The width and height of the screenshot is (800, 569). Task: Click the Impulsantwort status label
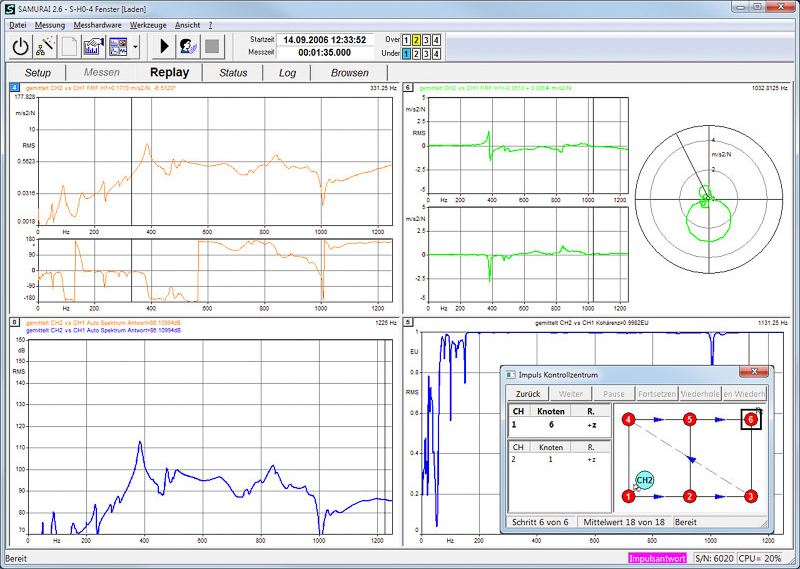pyautogui.click(x=655, y=558)
